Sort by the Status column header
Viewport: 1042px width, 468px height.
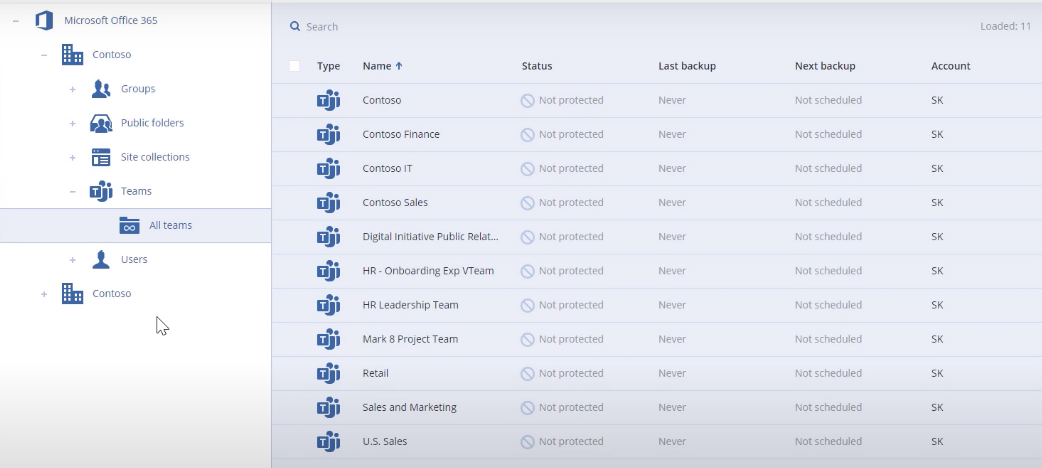(537, 66)
